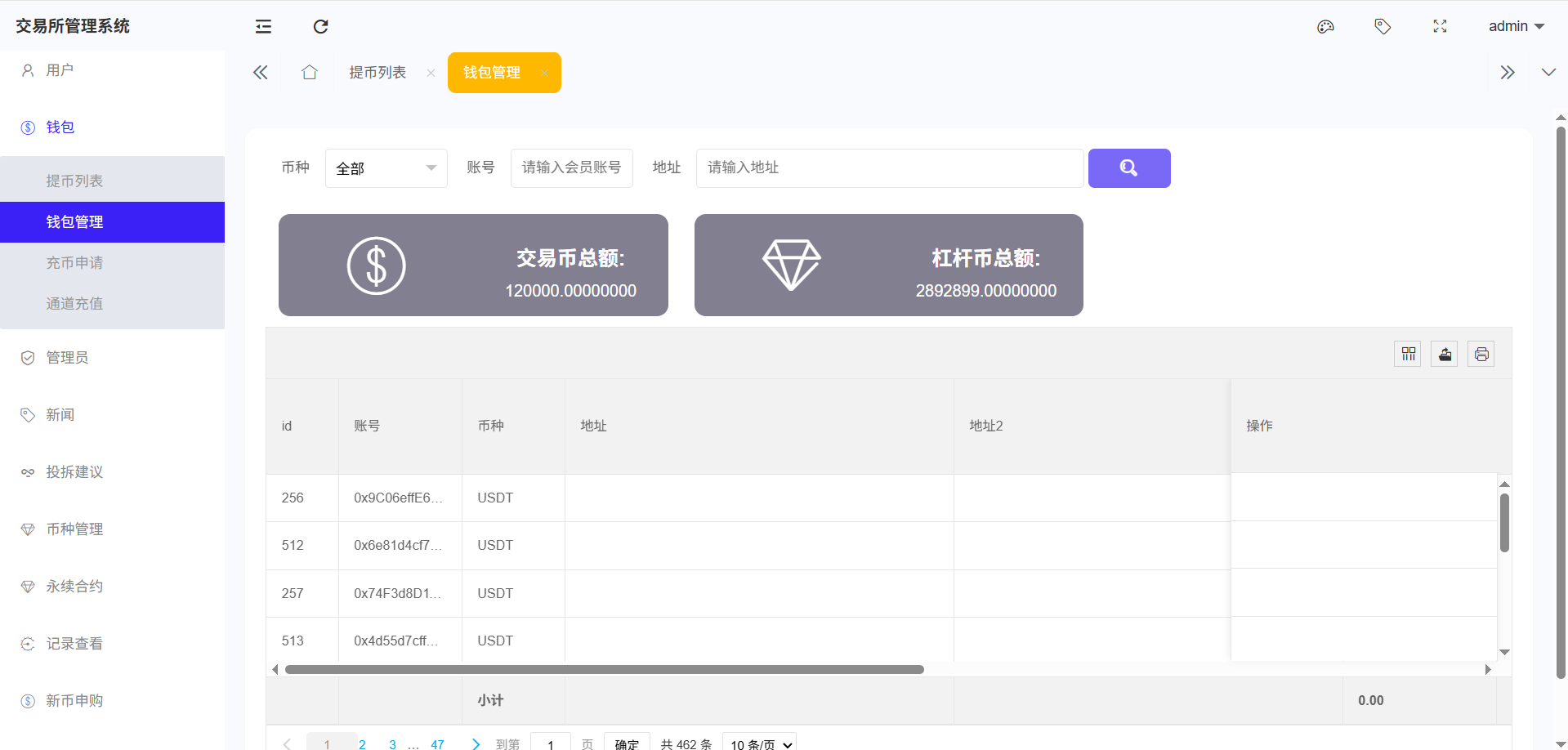
Task: Click the 请输入会员账号 input field
Action: 571,168
